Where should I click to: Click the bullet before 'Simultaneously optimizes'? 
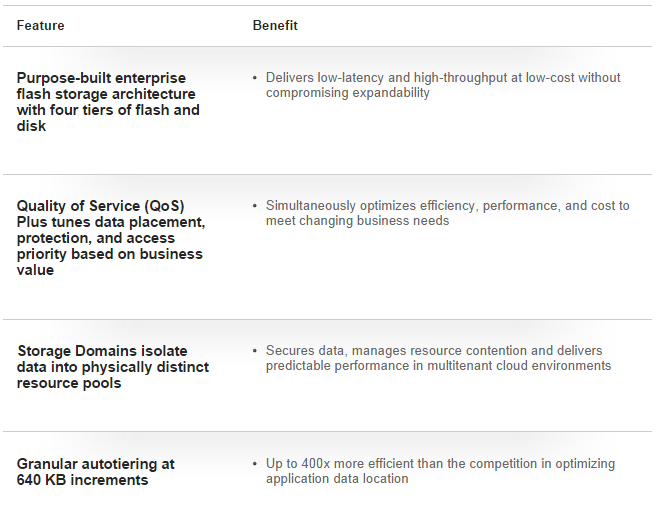point(255,206)
